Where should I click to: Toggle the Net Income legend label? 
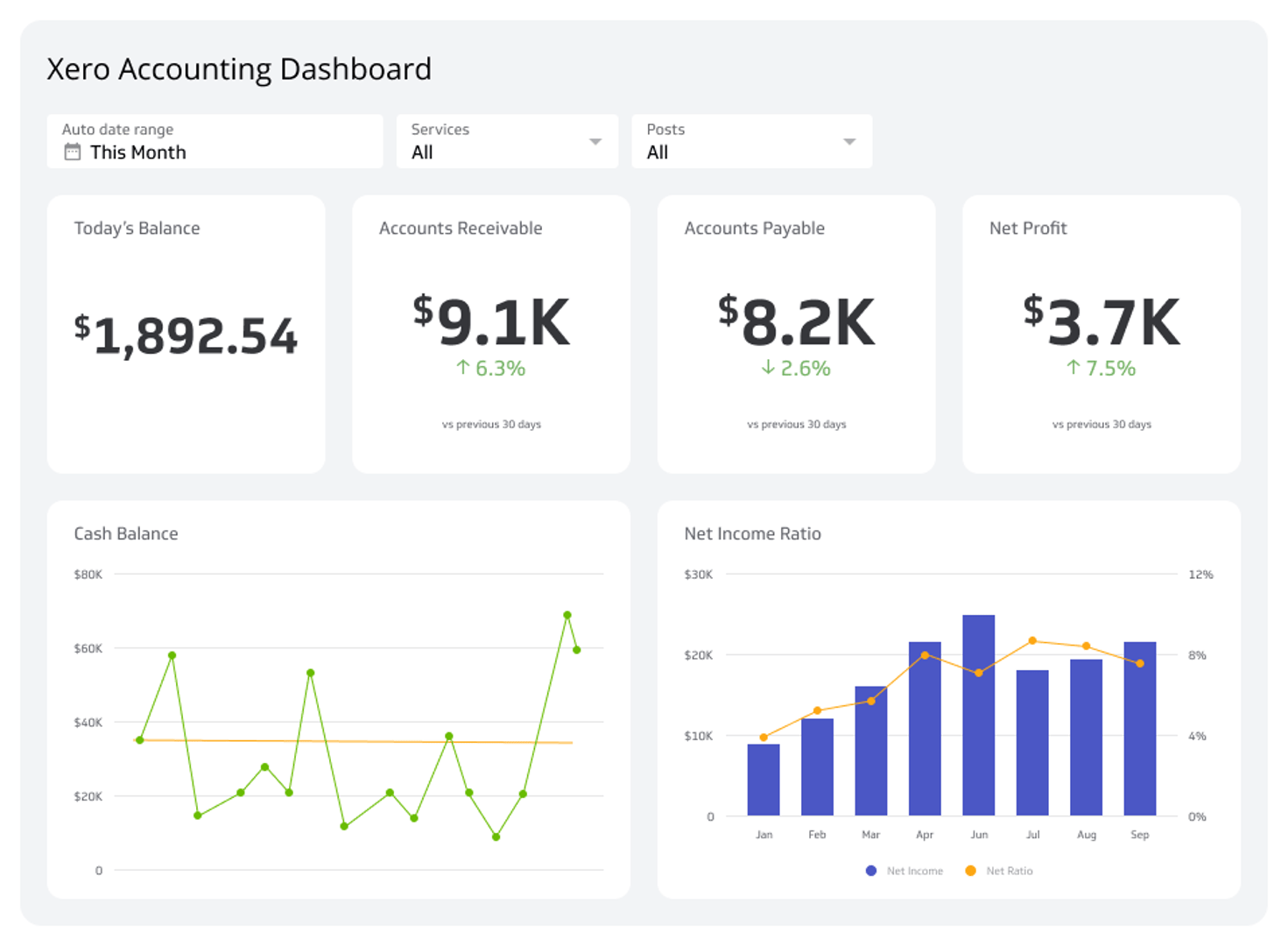click(x=915, y=871)
